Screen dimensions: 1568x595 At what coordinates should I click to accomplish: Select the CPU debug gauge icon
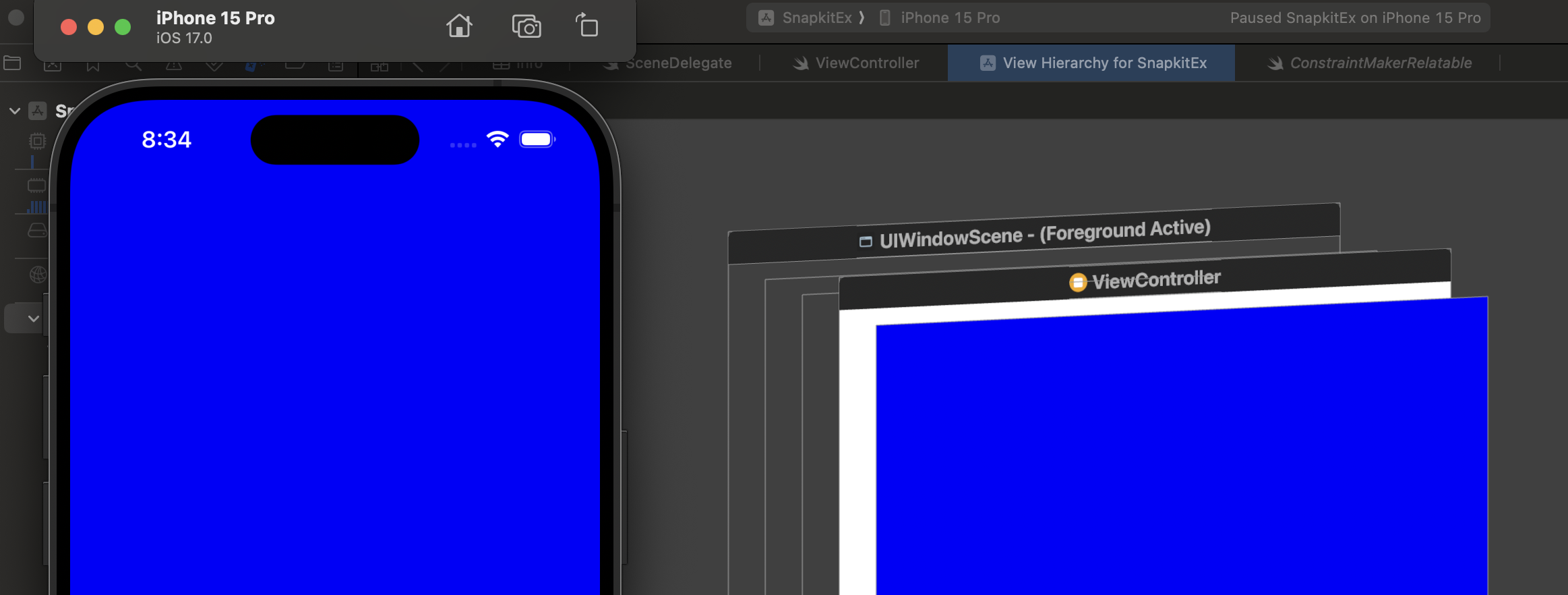(37, 141)
